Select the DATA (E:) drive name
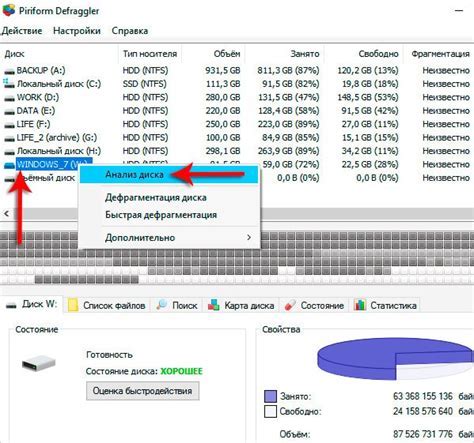474x443 pixels. [36, 111]
